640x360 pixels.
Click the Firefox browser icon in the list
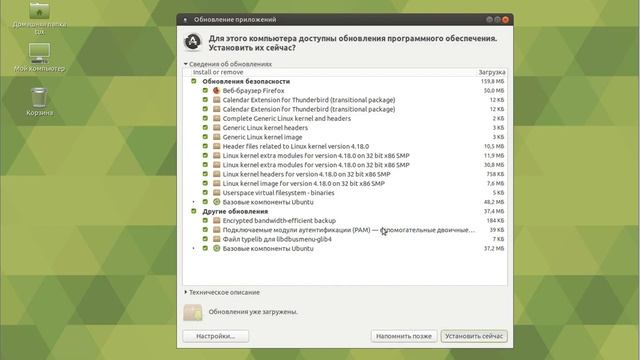point(217,91)
